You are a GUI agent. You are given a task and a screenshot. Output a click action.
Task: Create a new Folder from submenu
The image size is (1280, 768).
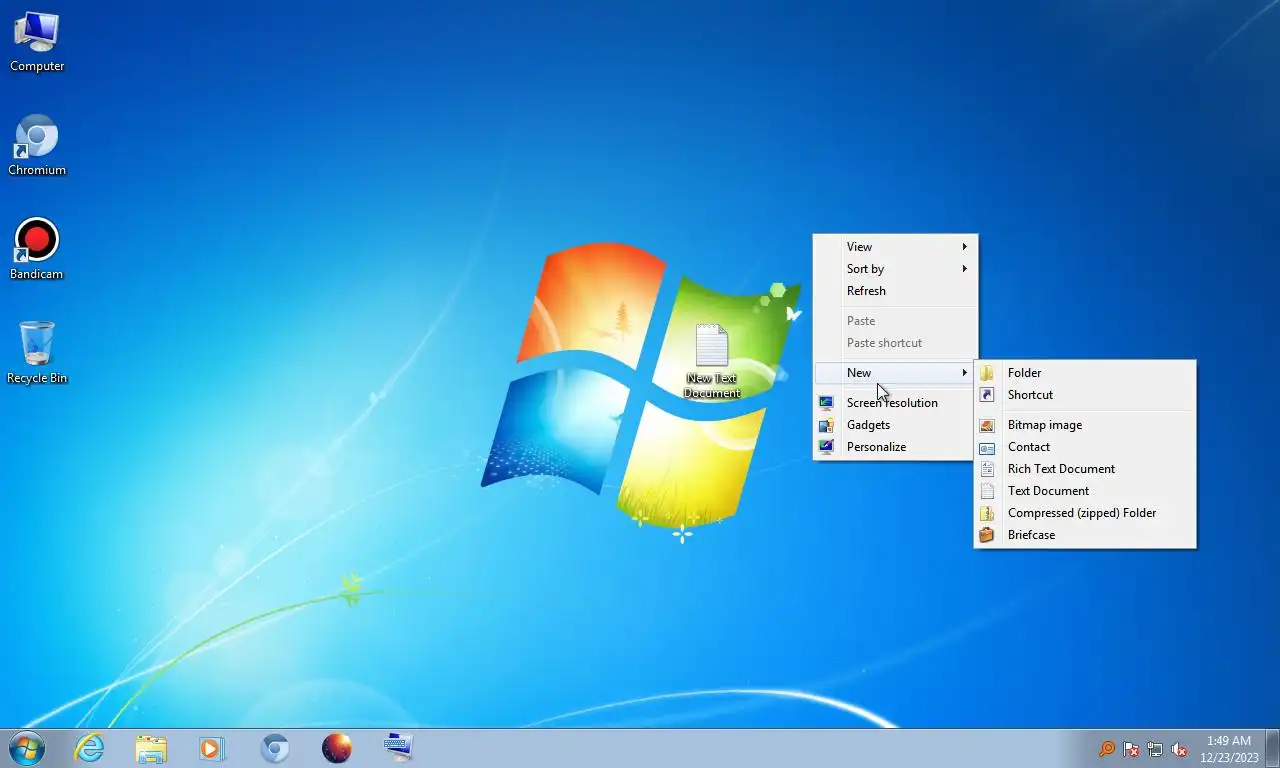click(x=1085, y=373)
